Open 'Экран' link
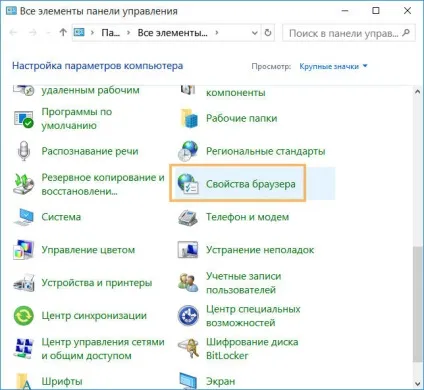This screenshot has width=424, height=390. [220, 381]
